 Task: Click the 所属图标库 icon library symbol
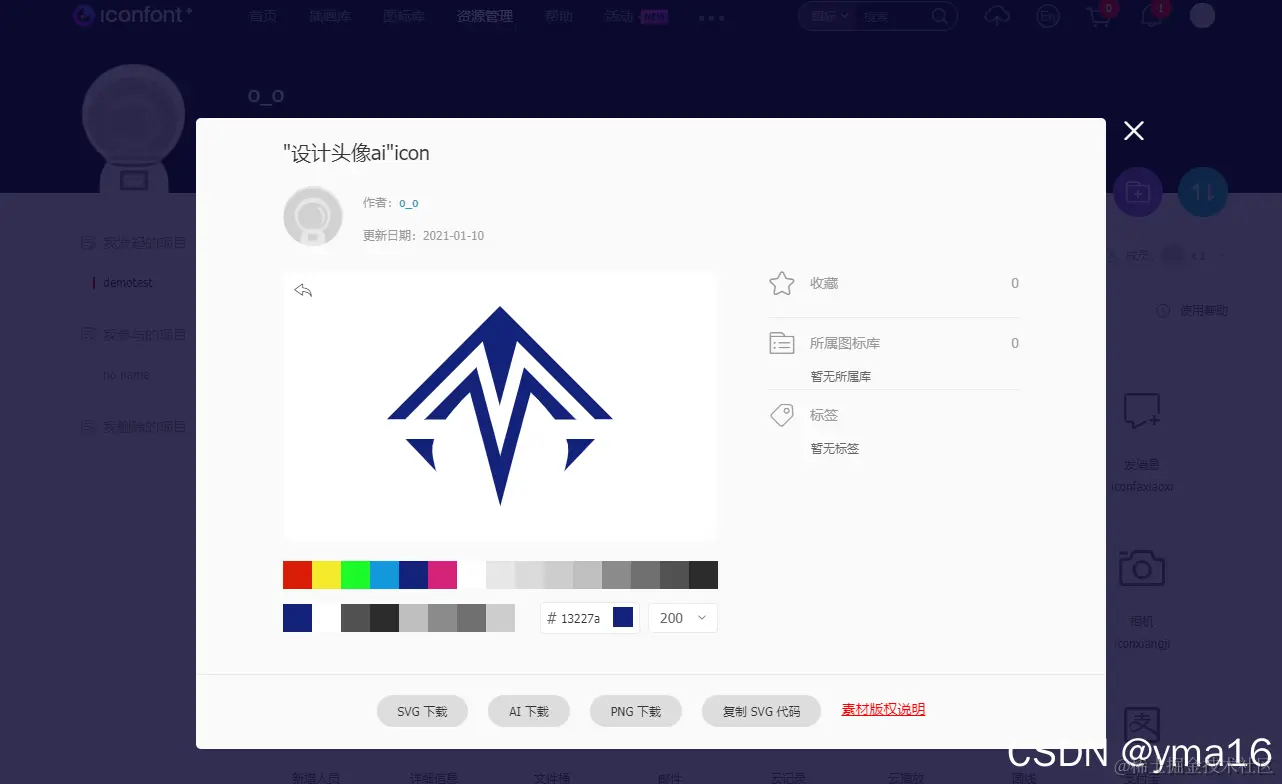point(784,342)
